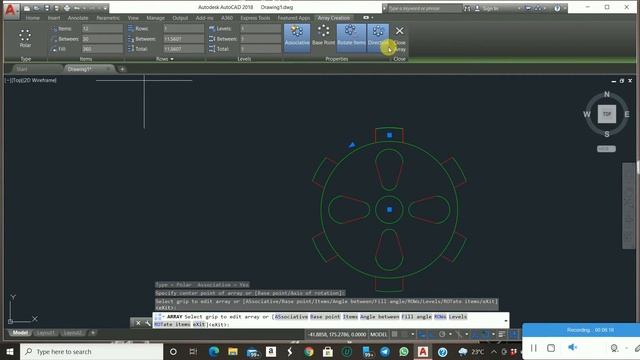Image resolution: width=640 pixels, height=360 pixels.
Task: Click Plot in the Quick Access Toolbar
Action: point(67,8)
